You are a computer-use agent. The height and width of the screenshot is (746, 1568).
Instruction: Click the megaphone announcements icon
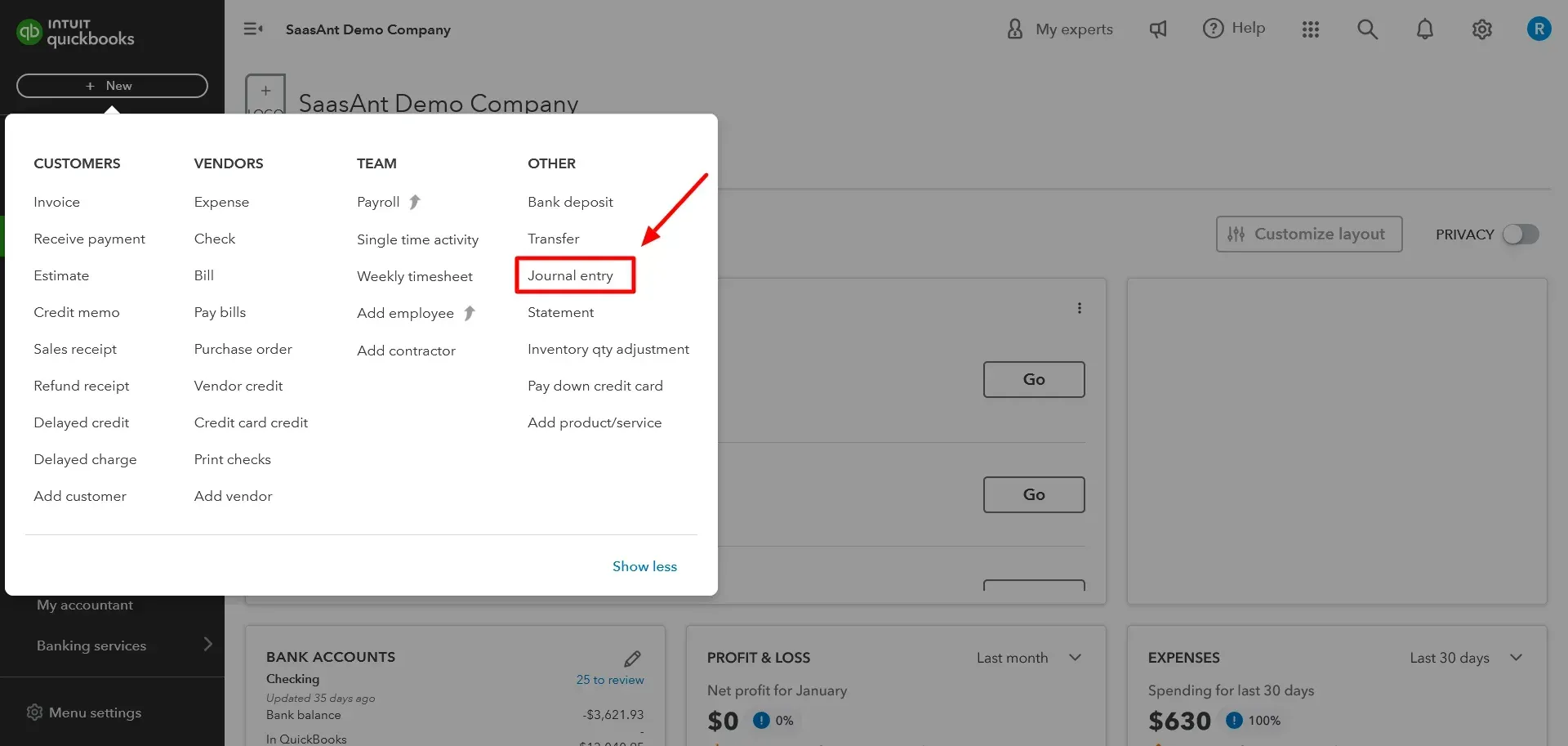1158,29
